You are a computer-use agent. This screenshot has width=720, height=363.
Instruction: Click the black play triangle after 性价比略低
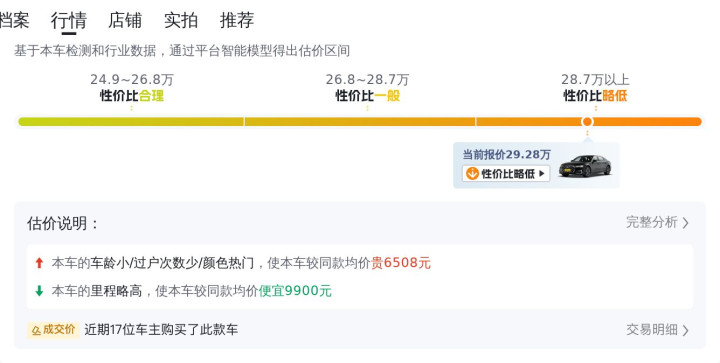[542, 173]
